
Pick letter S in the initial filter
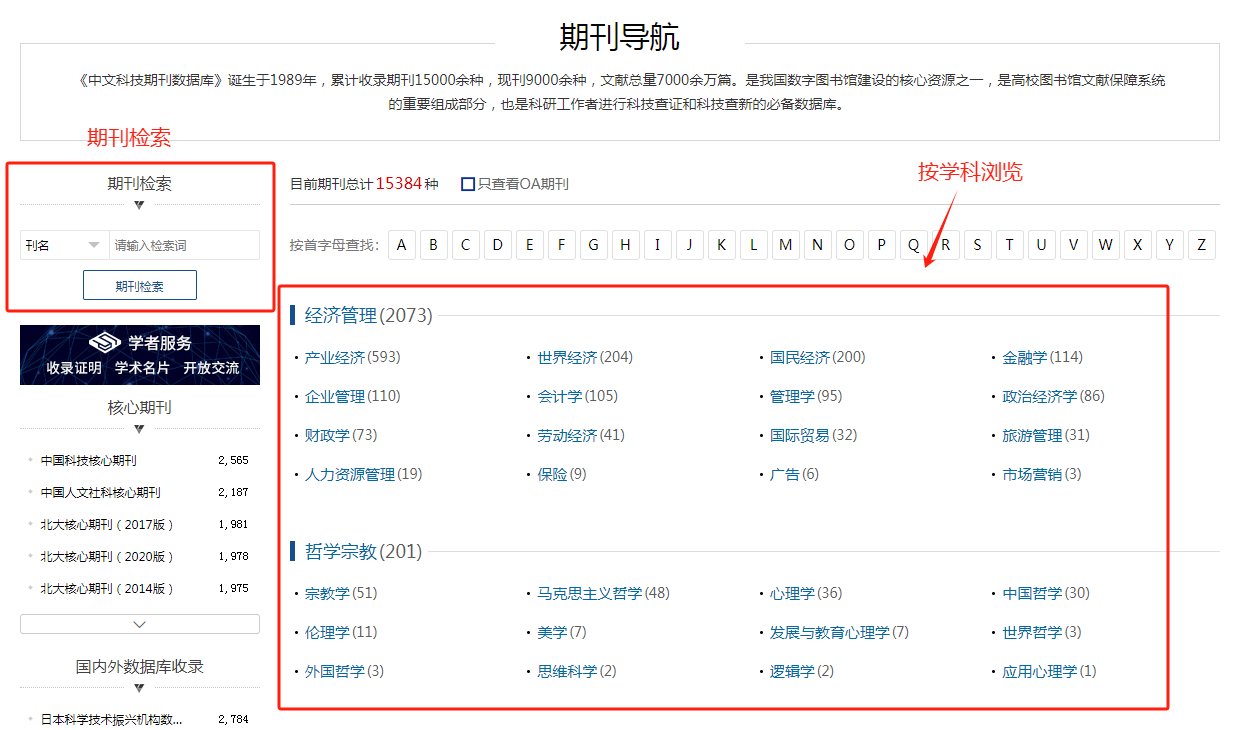977,245
